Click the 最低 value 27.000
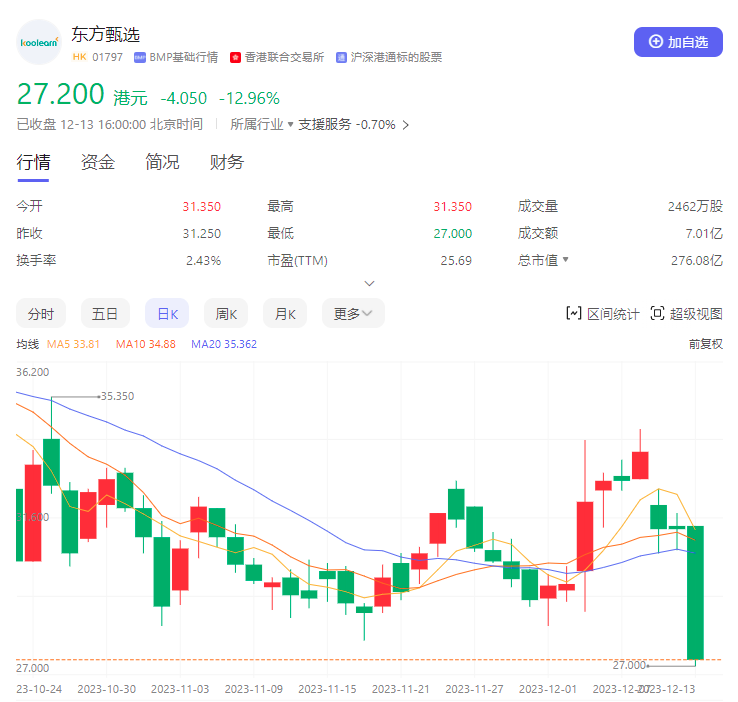This screenshot has width=738, height=702. [x=452, y=233]
